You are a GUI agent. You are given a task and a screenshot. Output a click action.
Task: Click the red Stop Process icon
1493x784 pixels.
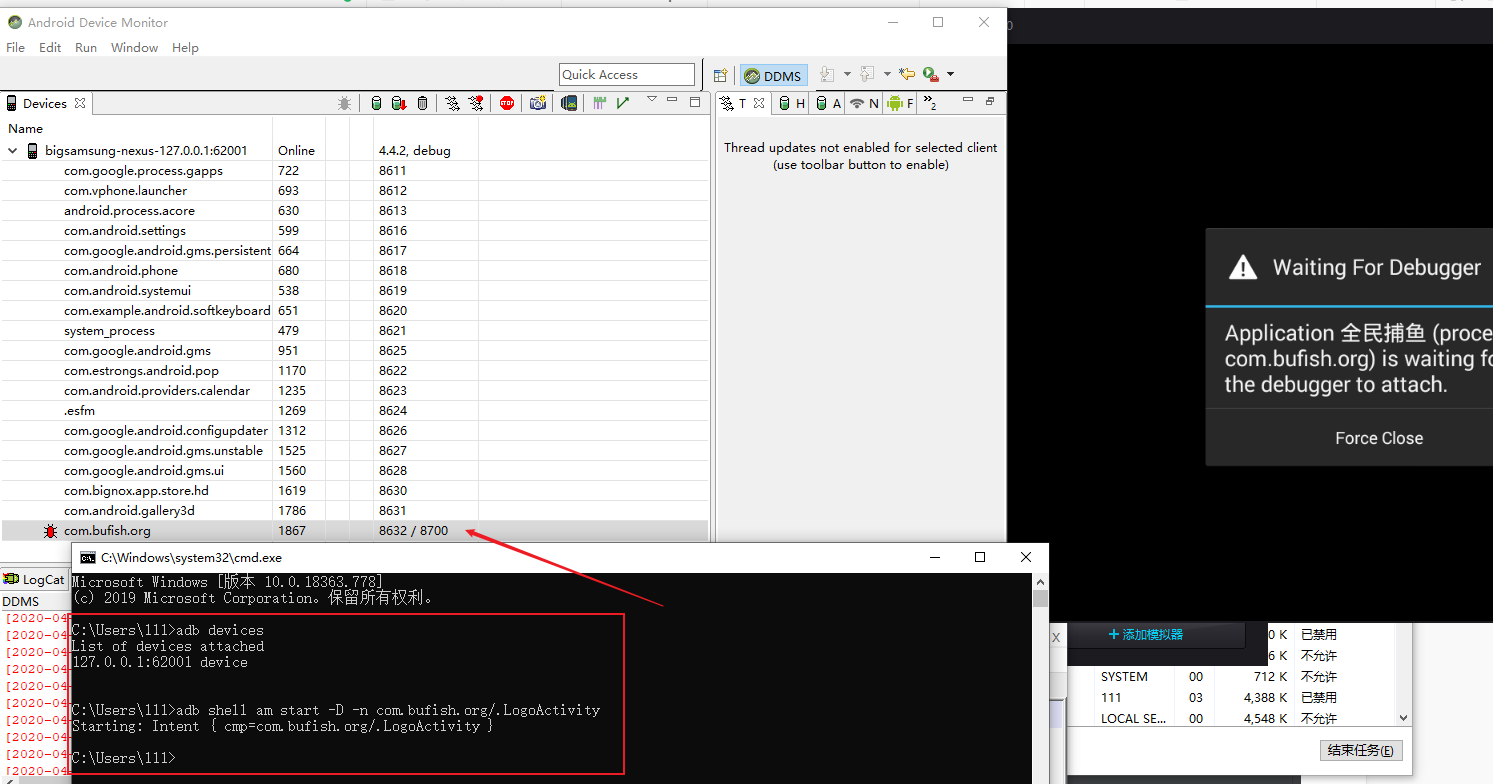pyautogui.click(x=507, y=103)
